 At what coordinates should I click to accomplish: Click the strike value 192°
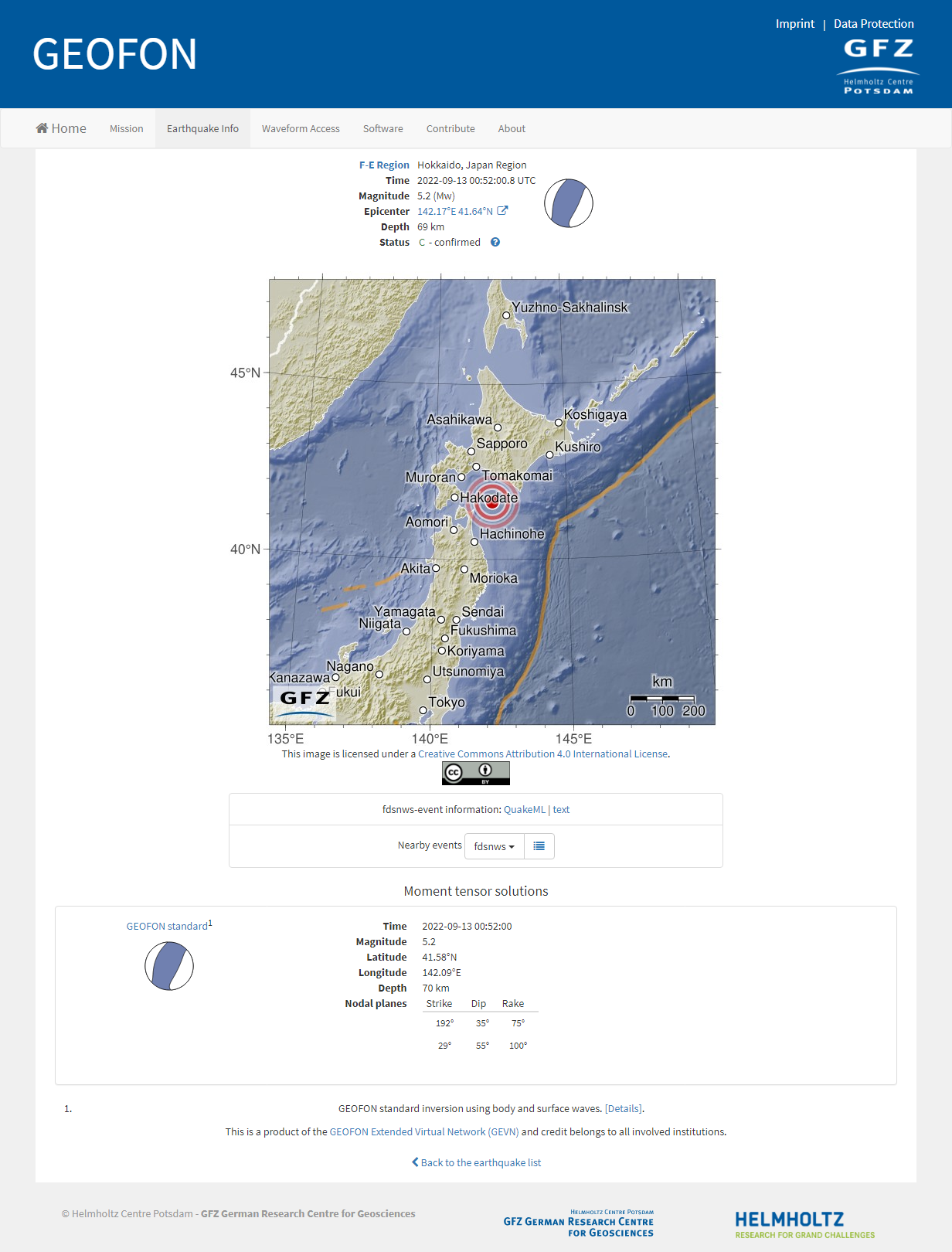click(x=444, y=1023)
